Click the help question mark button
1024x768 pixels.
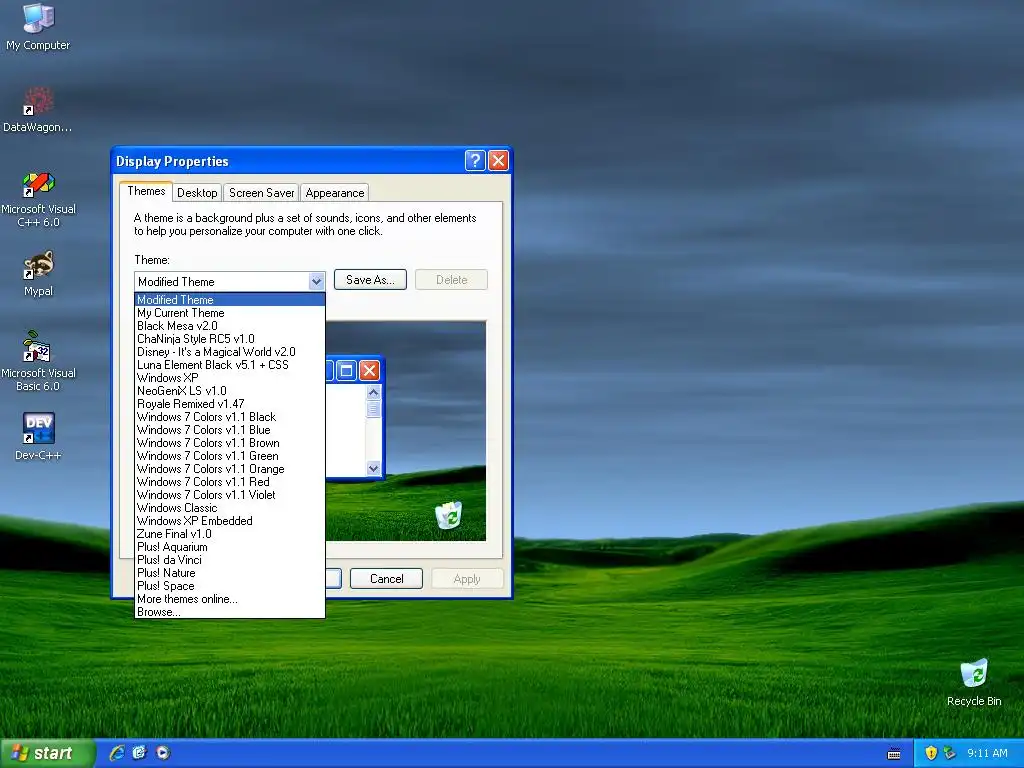(475, 160)
